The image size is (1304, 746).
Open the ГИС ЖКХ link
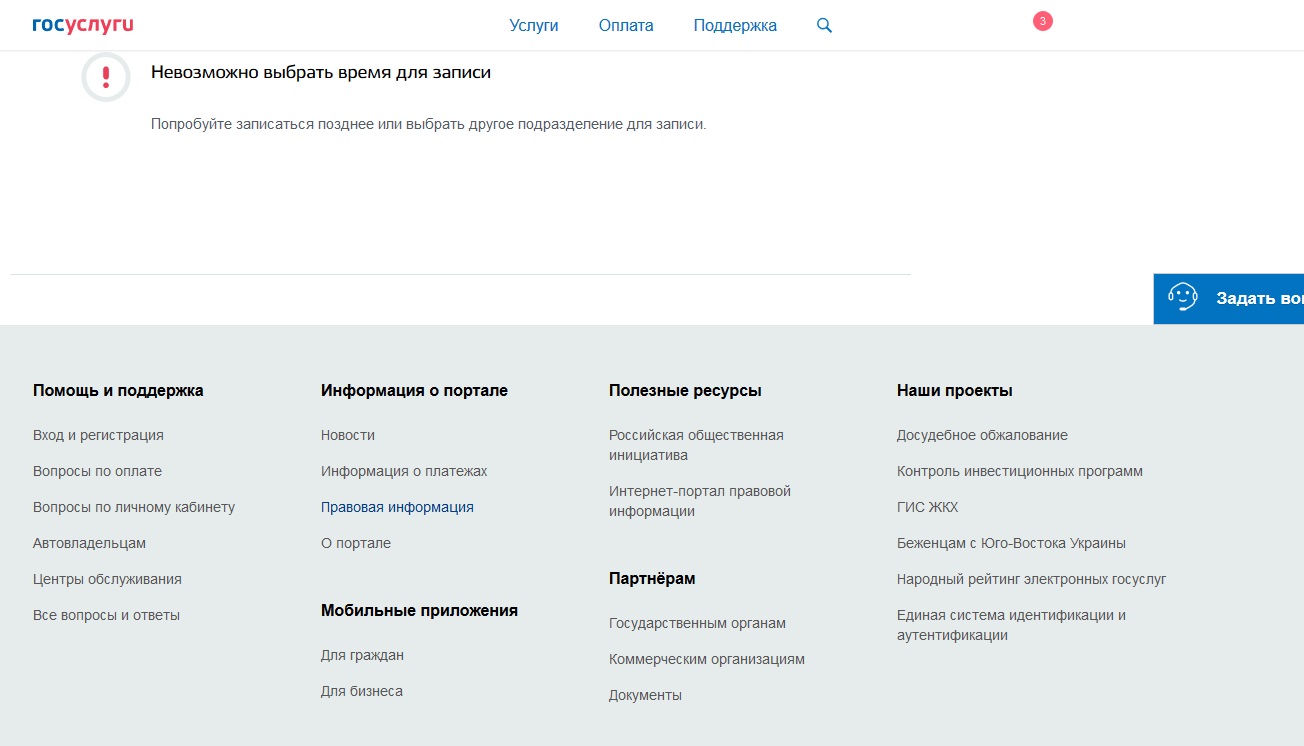click(x=927, y=507)
